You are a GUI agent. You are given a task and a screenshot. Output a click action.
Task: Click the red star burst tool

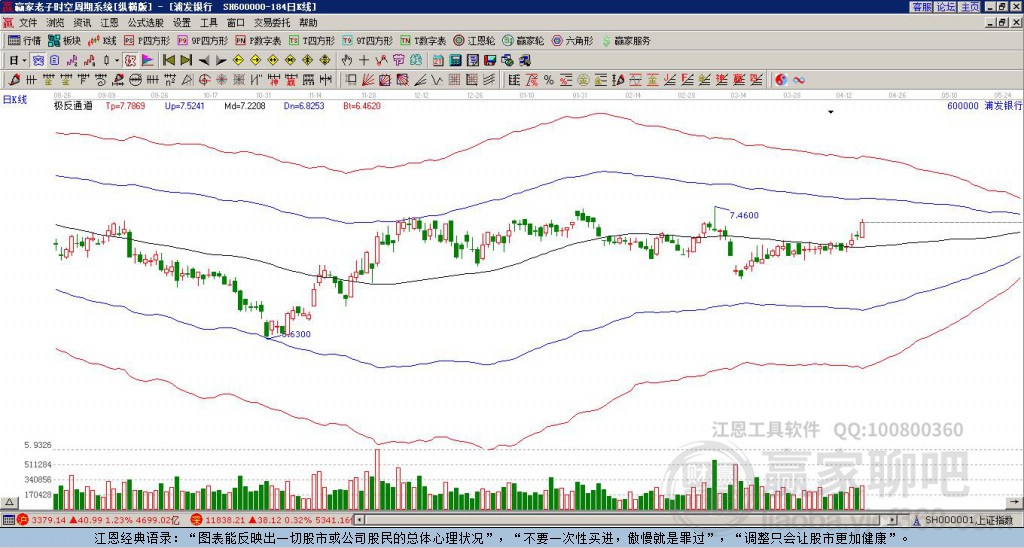(221, 80)
